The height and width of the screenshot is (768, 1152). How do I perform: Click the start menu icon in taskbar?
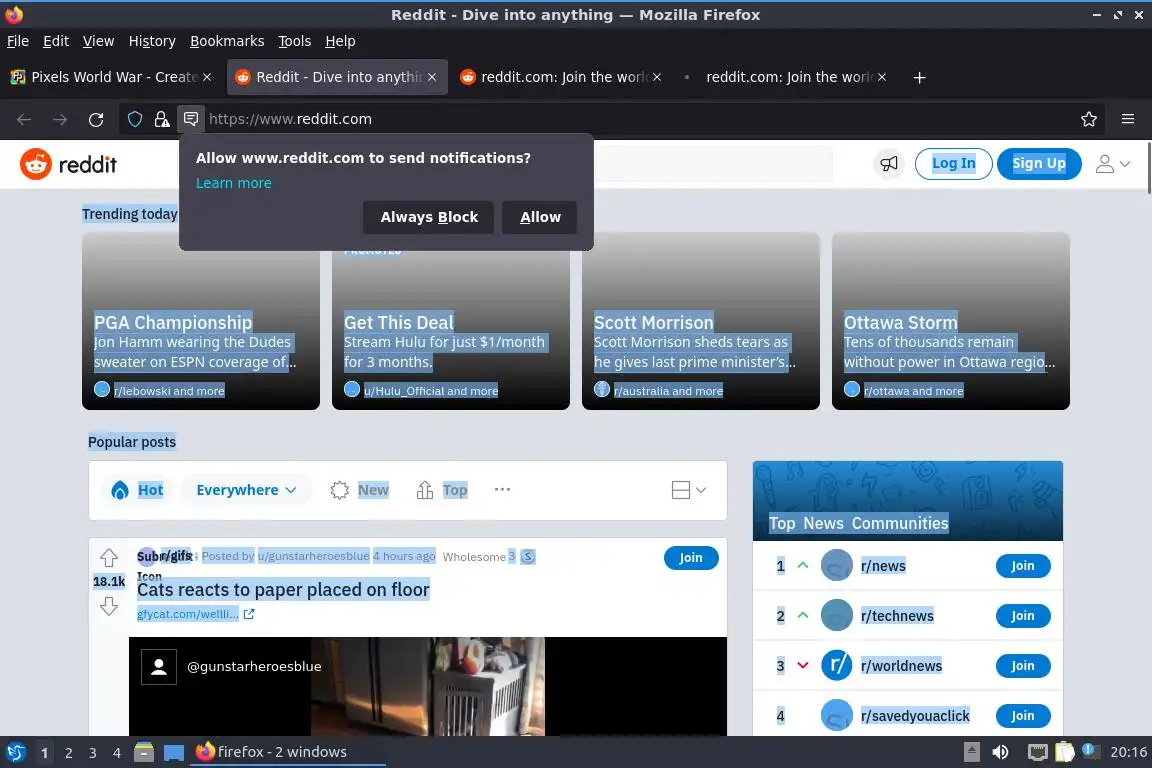[15, 752]
